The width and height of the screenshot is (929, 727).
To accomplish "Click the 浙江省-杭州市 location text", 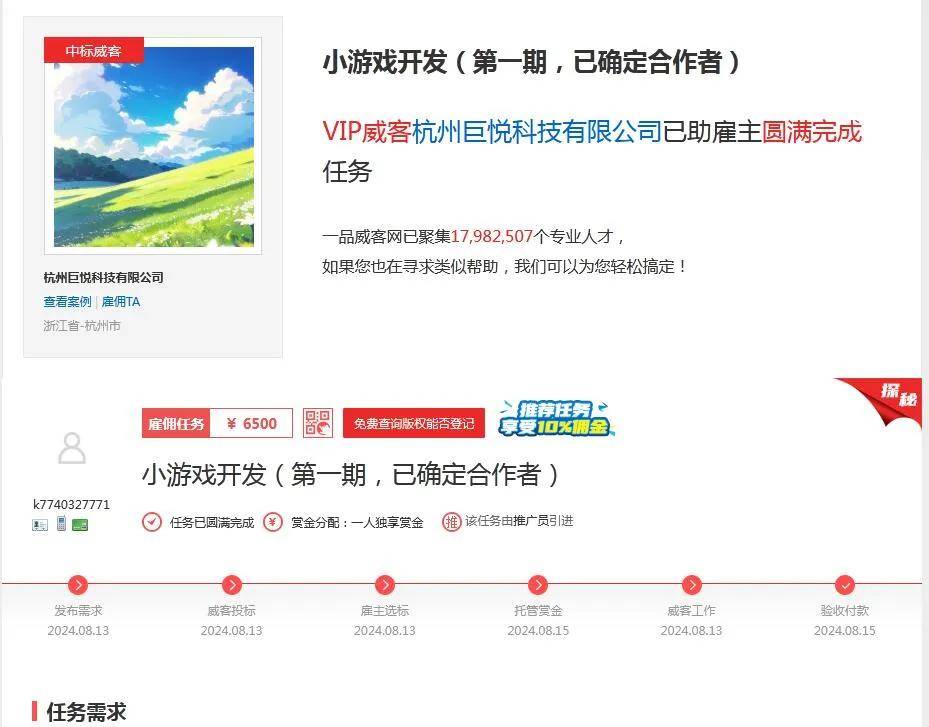I will pos(82,326).
